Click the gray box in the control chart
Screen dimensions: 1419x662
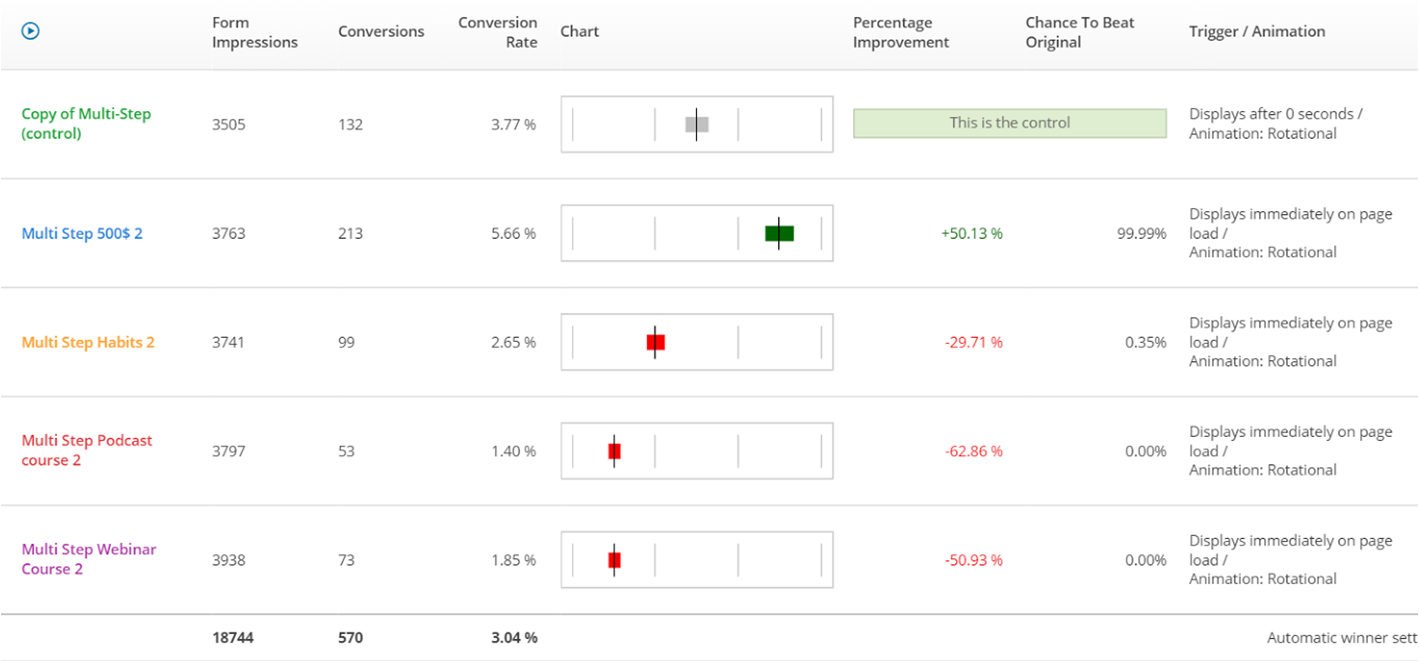(697, 124)
